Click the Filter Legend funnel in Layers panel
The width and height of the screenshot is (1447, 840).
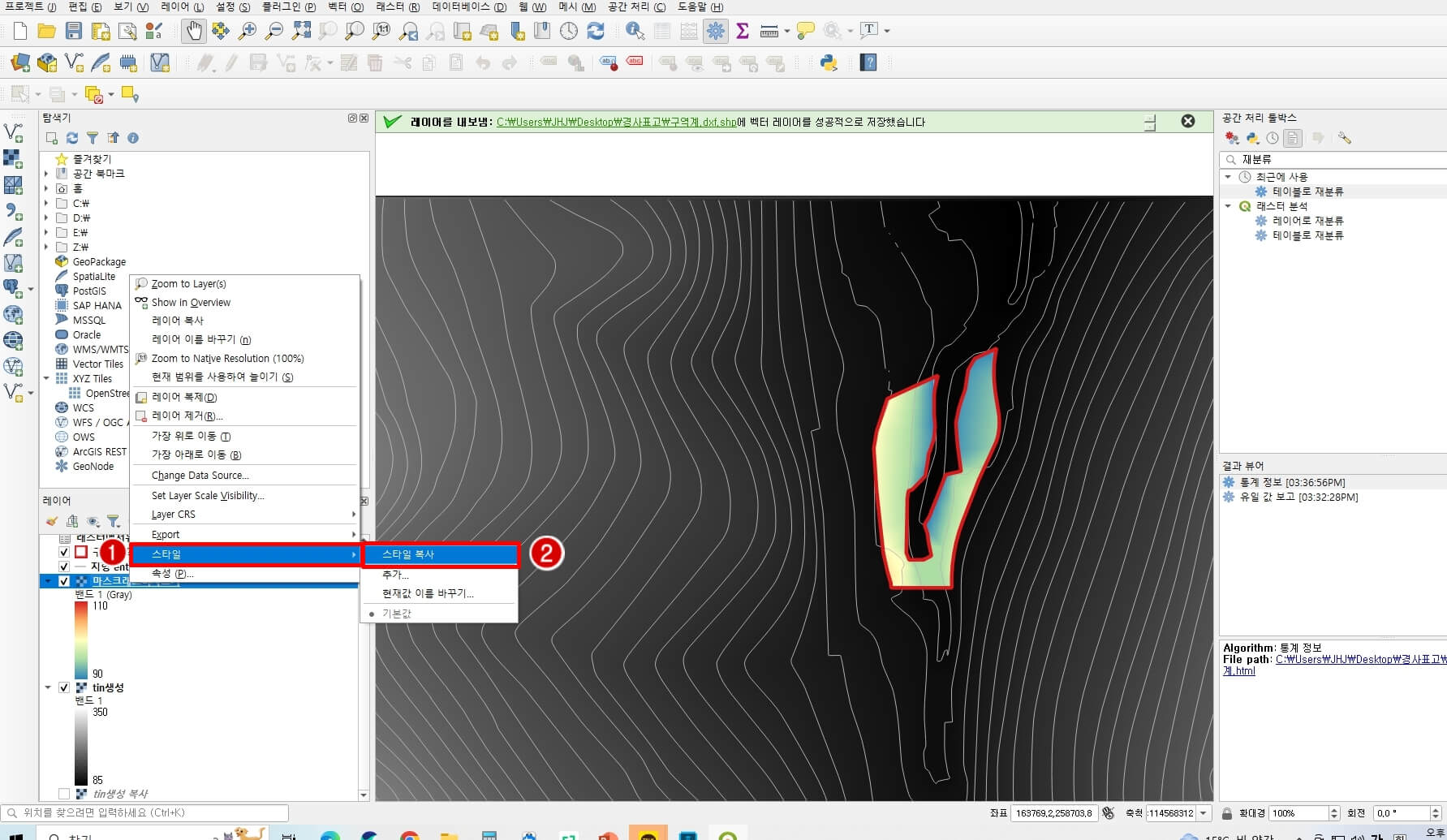tap(114, 521)
